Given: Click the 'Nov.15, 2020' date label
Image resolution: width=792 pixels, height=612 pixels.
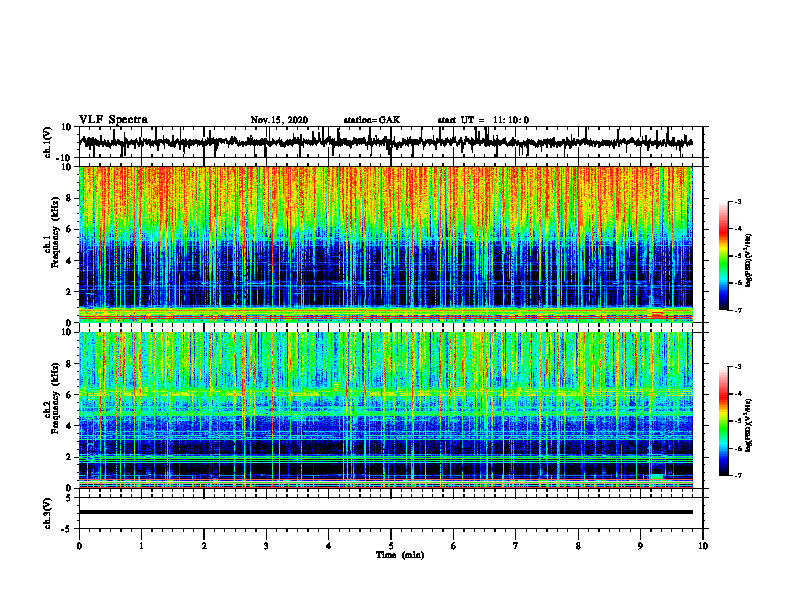Looking at the screenshot, I should [x=279, y=120].
